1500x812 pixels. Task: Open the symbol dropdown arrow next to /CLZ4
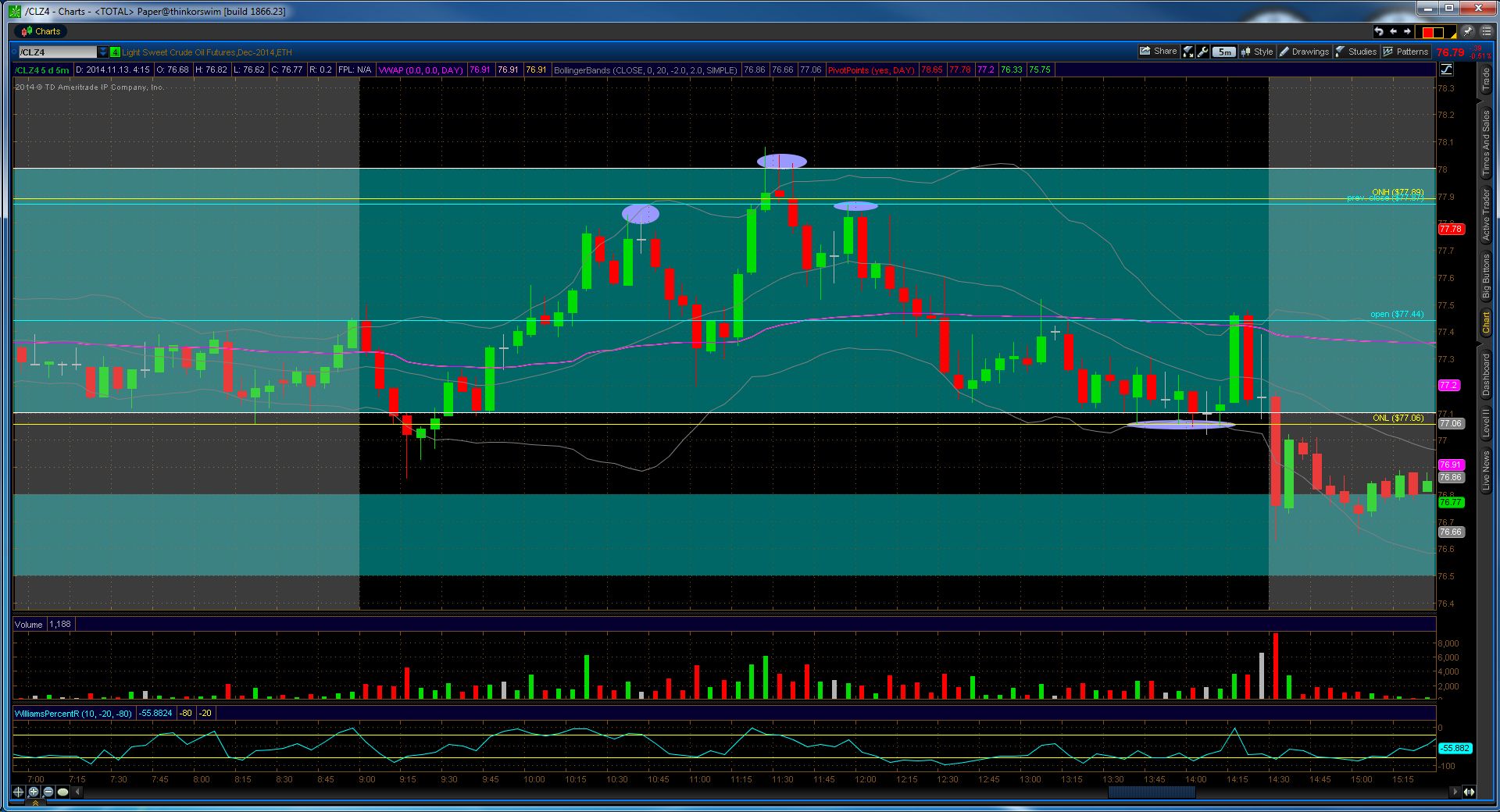[102, 52]
